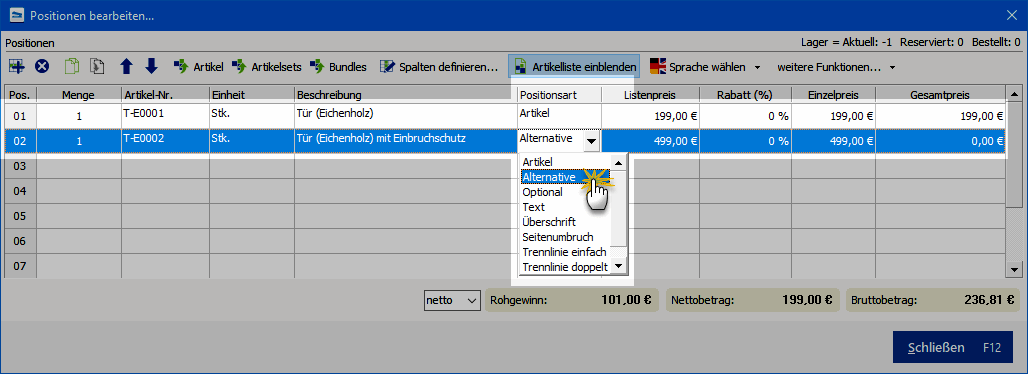This screenshot has height=374, width=1028.
Task: Select empty row header 07
Action: pos(20,265)
